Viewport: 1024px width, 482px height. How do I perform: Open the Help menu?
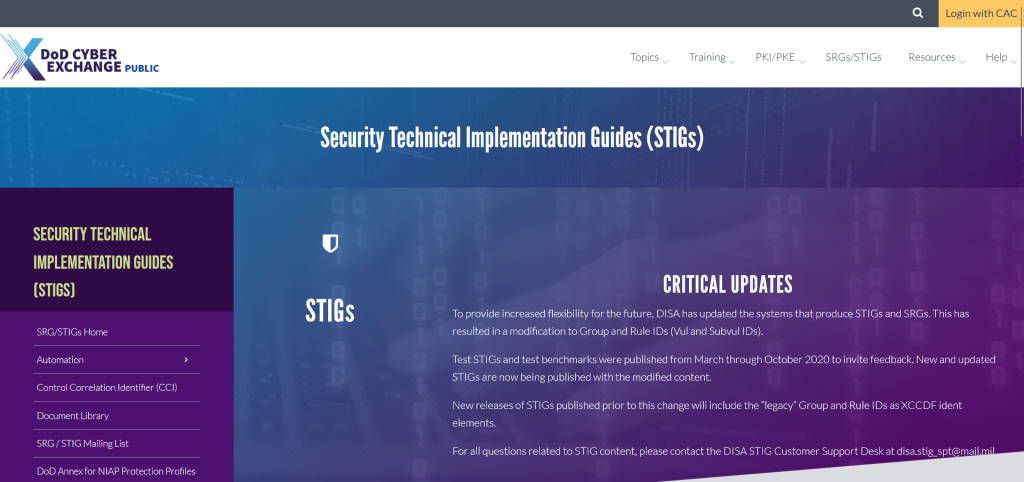point(996,57)
